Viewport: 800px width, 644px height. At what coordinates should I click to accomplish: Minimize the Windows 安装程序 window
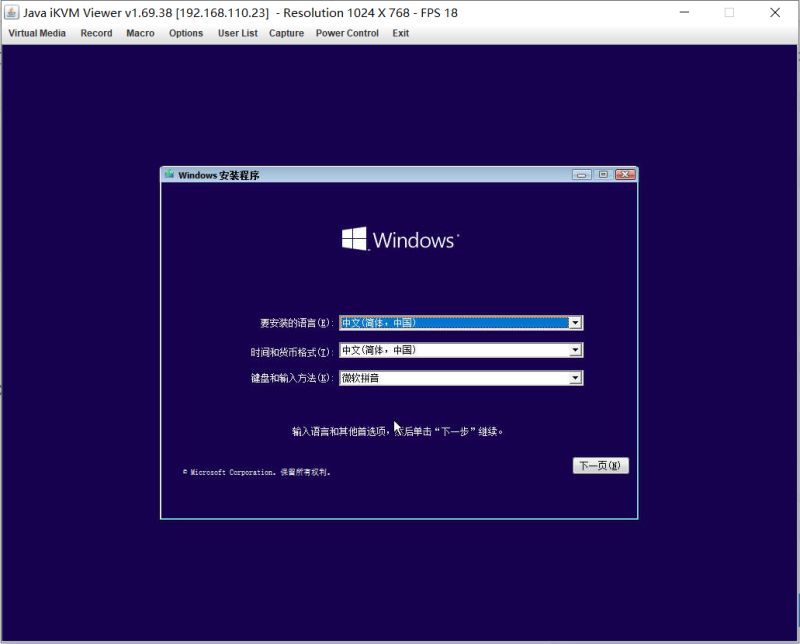581,174
